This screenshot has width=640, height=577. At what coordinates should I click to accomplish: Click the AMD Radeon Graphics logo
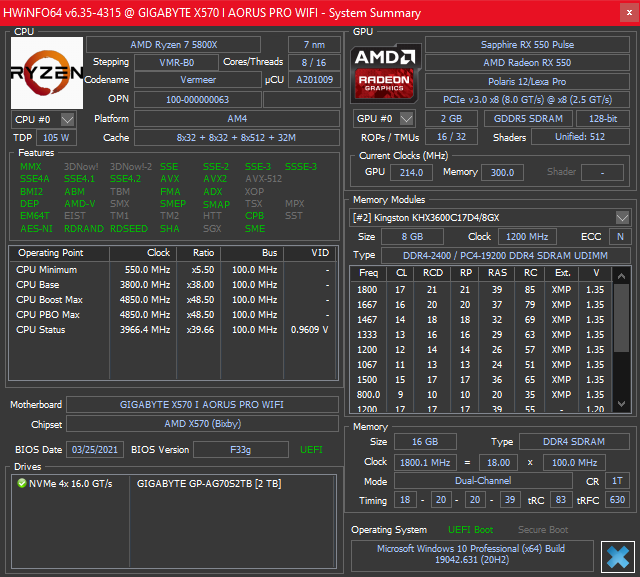385,73
